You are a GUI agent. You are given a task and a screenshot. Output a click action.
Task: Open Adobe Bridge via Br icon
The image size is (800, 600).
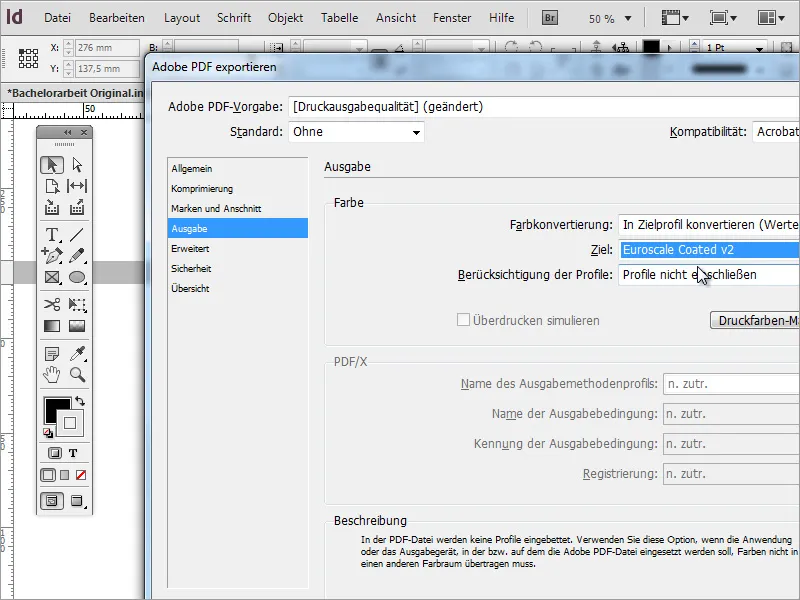(549, 18)
